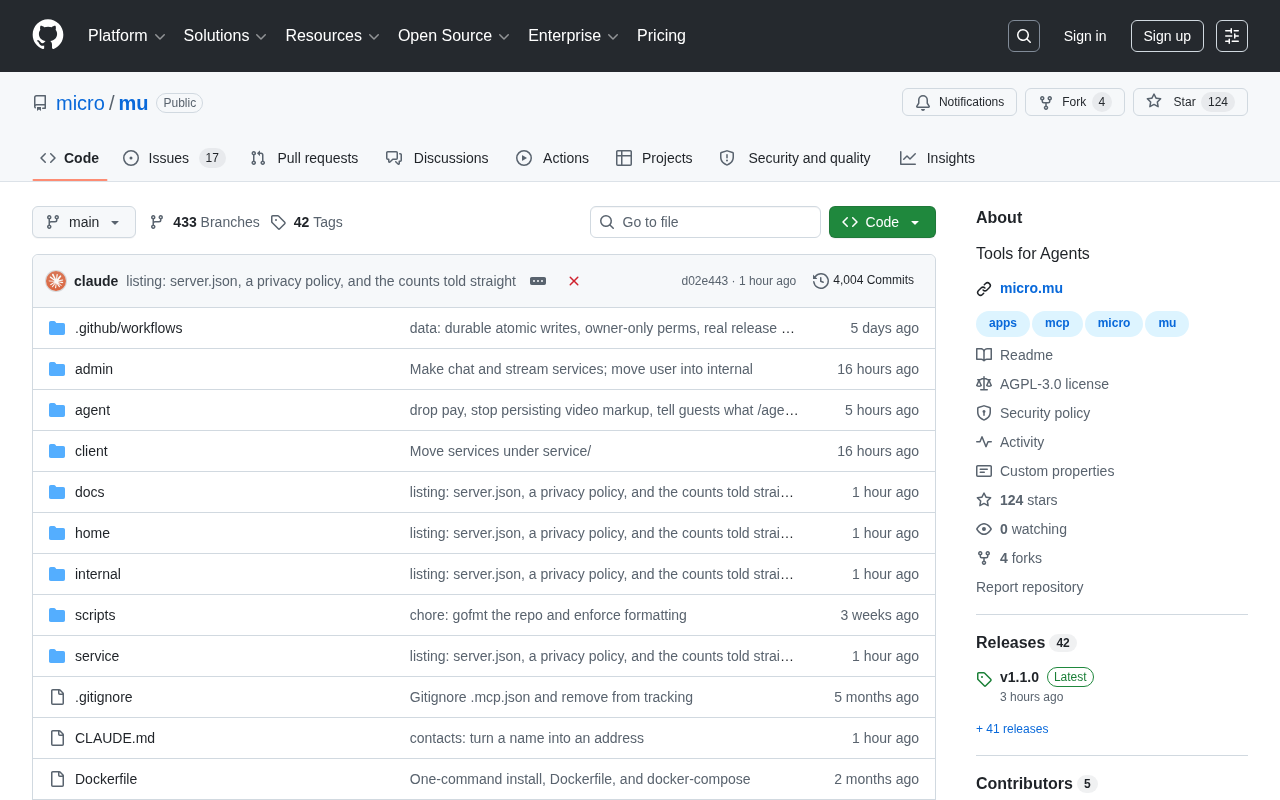This screenshot has width=1280, height=800.
Task: View the 4 forks link in About
Action: point(1010,558)
